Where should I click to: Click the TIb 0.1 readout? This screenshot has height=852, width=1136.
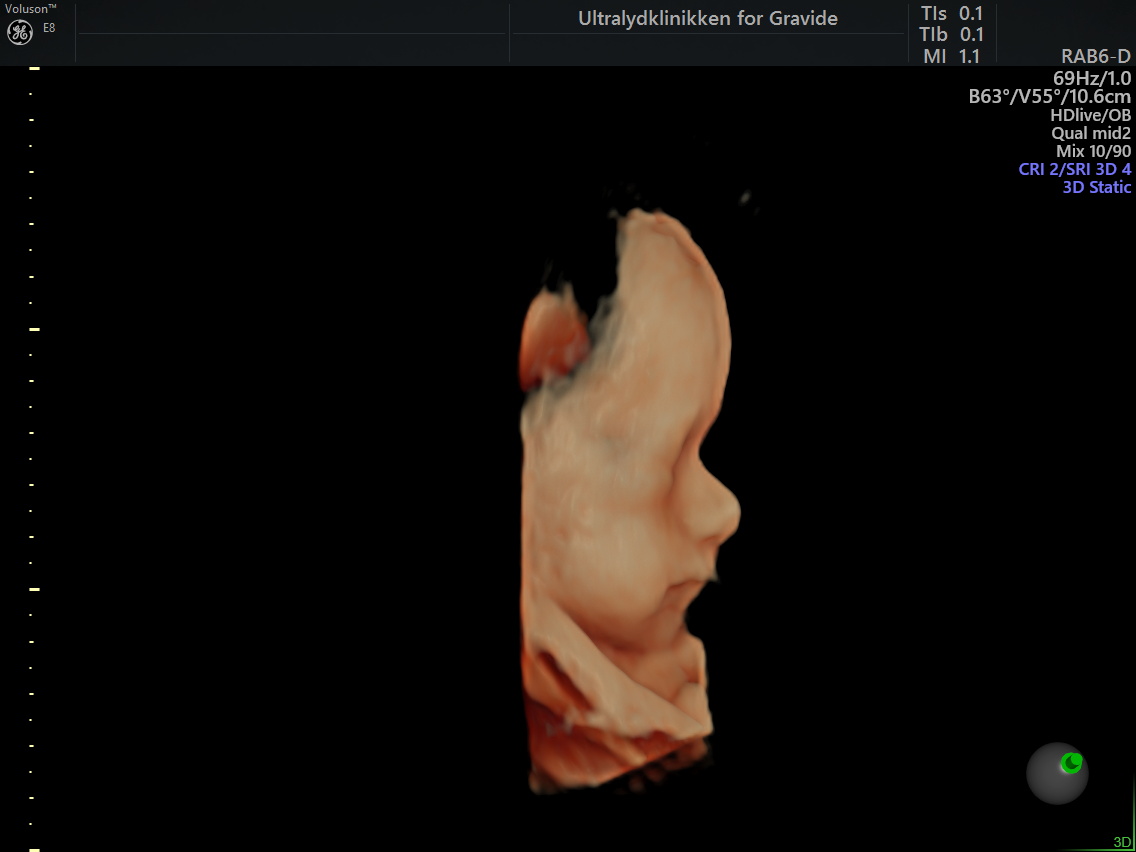point(951,34)
